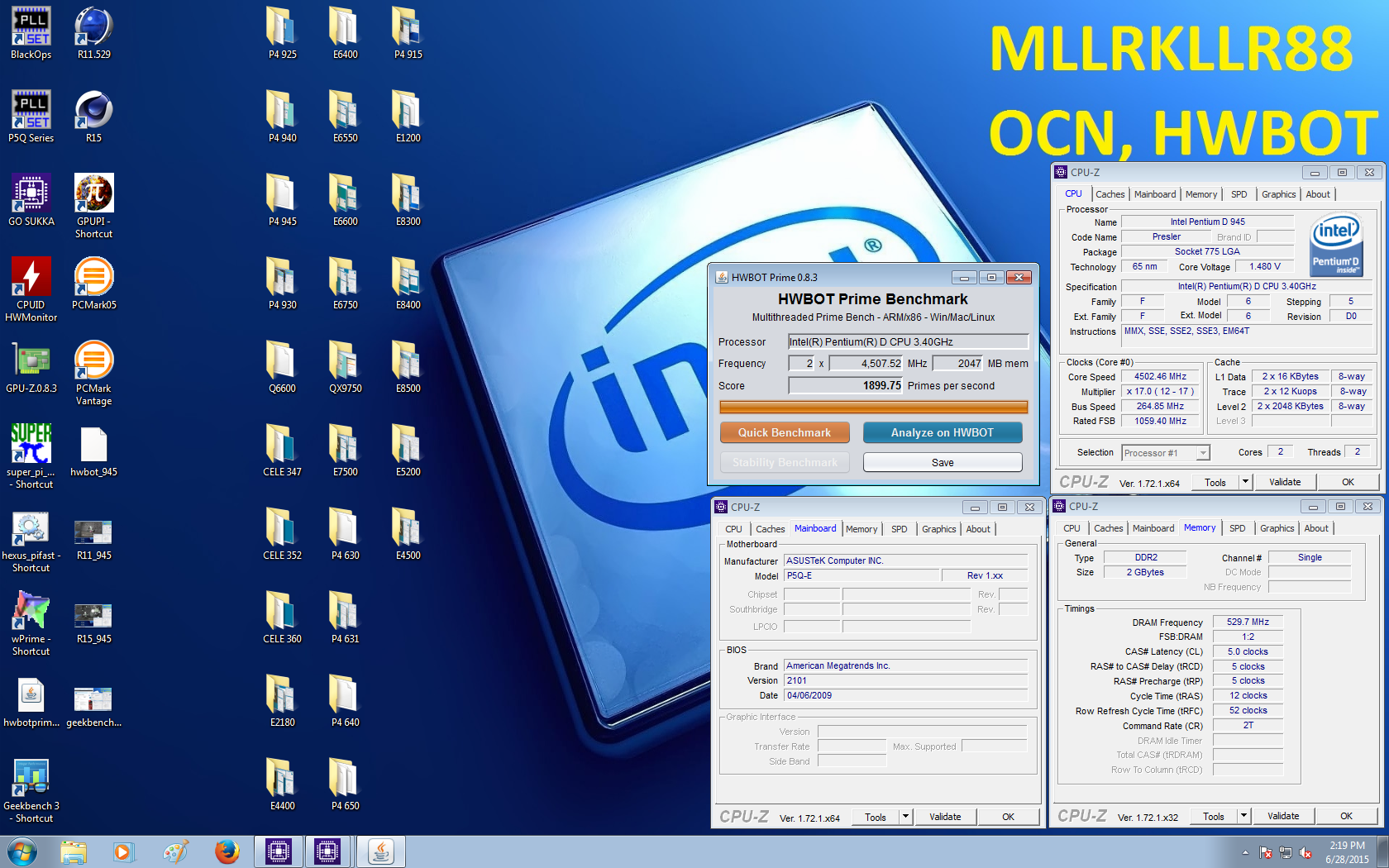Switch to Graphics tab in top CPU-Z window
This screenshot has height=868, width=1389.
[x=1278, y=194]
